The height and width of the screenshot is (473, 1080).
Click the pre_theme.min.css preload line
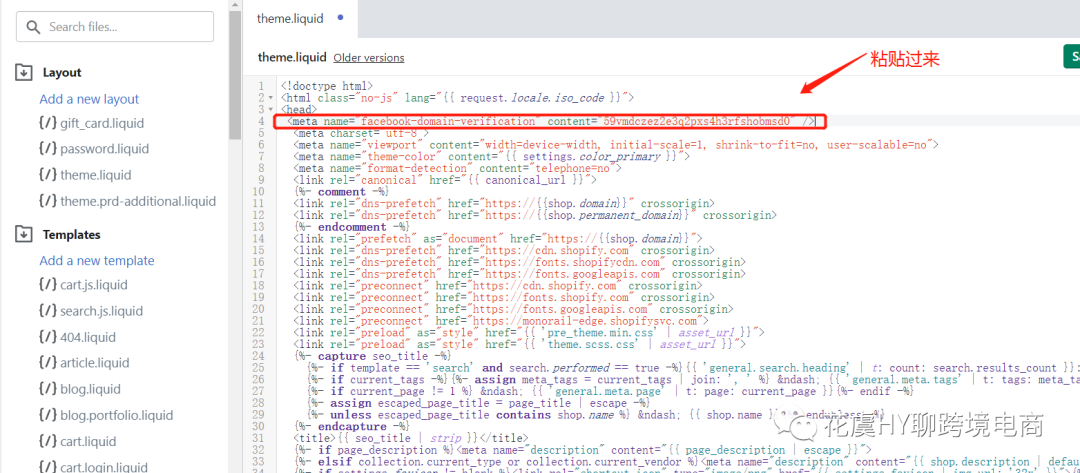click(x=527, y=332)
